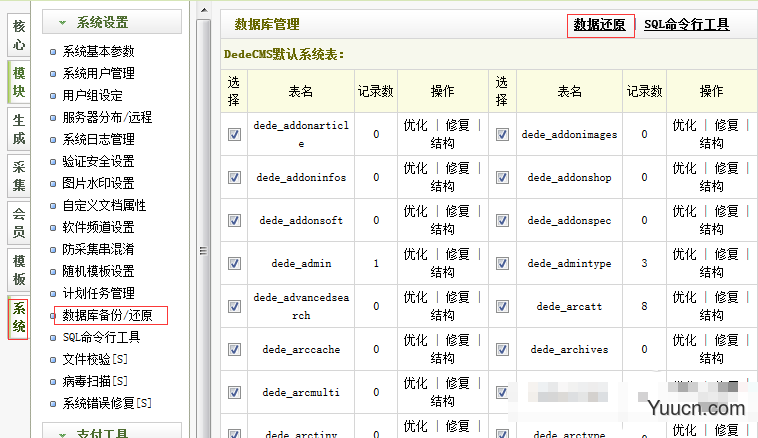Open 计划任务管理 menu item
This screenshot has width=758, height=438.
[x=98, y=293]
